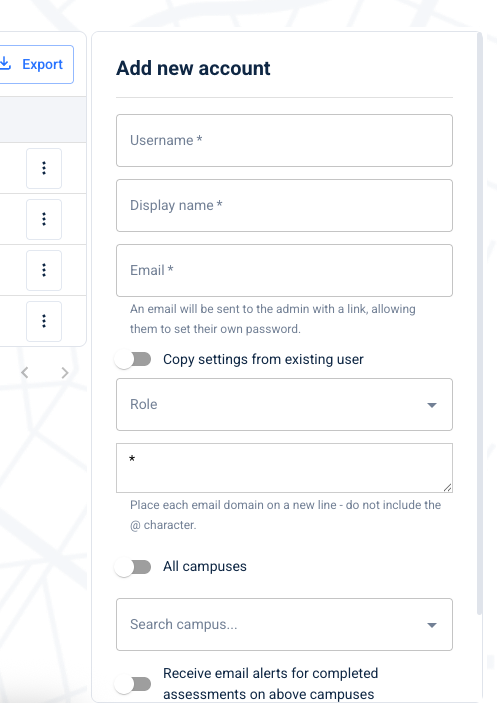Go to previous page with left chevron
497x703 pixels.
(25, 373)
